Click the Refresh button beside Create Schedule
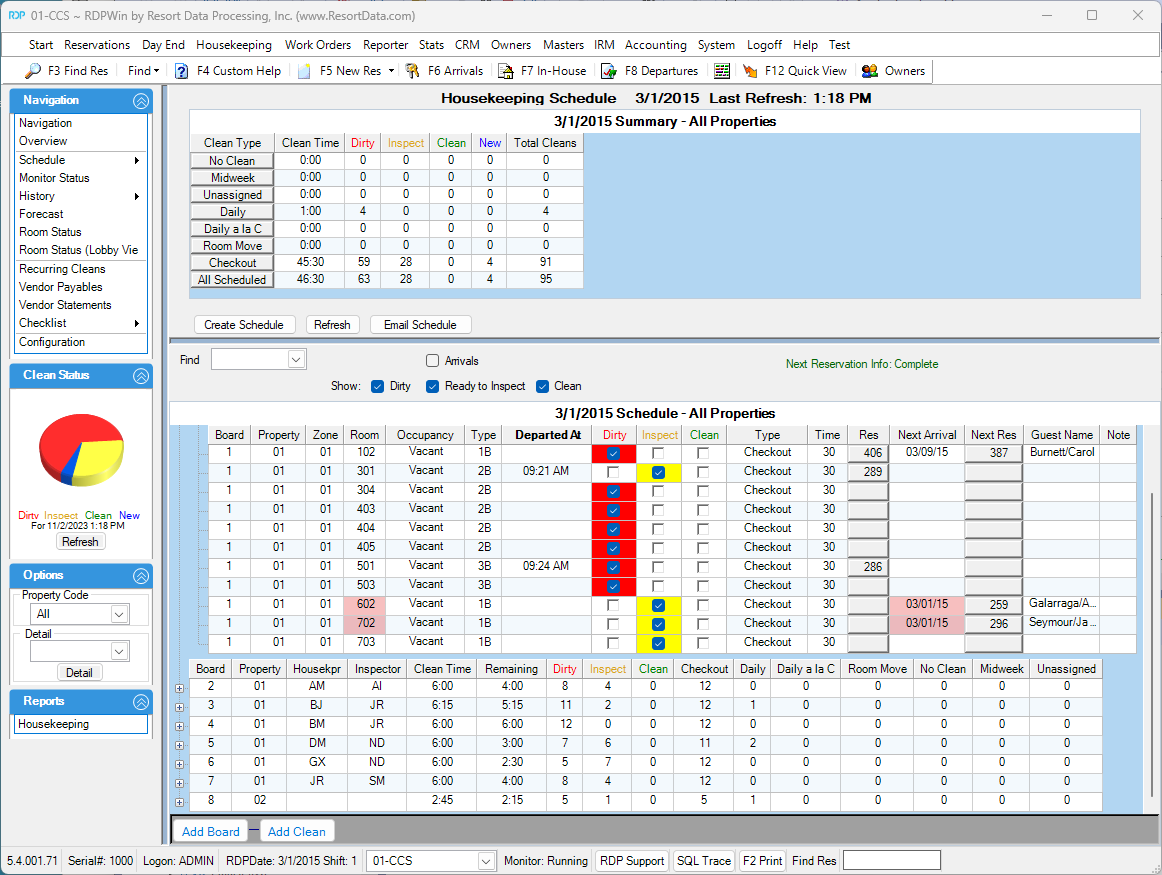The width and height of the screenshot is (1162, 875). (332, 325)
